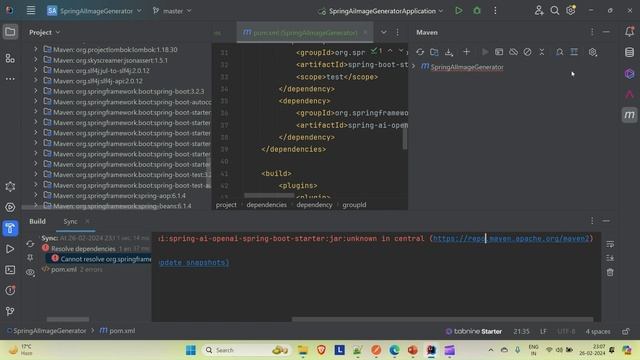Image resolution: width=640 pixels, height=360 pixels.
Task: Reload all Maven projects in Maven panel
Action: pos(420,52)
